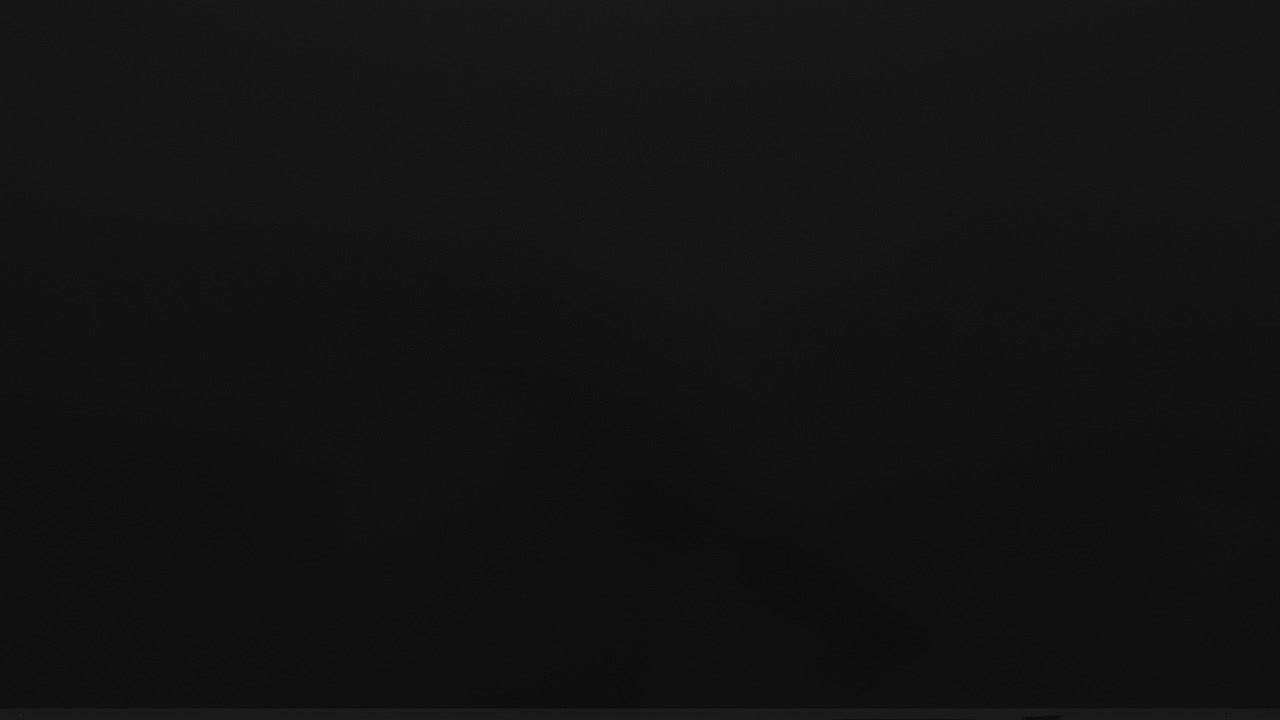Click the blank dark screen area

click(x=640, y=354)
